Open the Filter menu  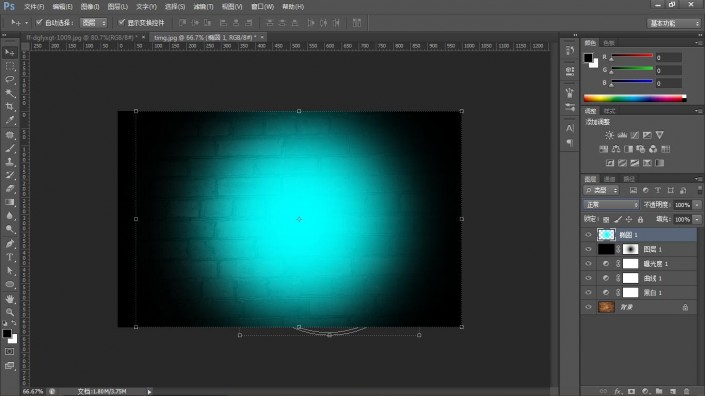[x=203, y=7]
